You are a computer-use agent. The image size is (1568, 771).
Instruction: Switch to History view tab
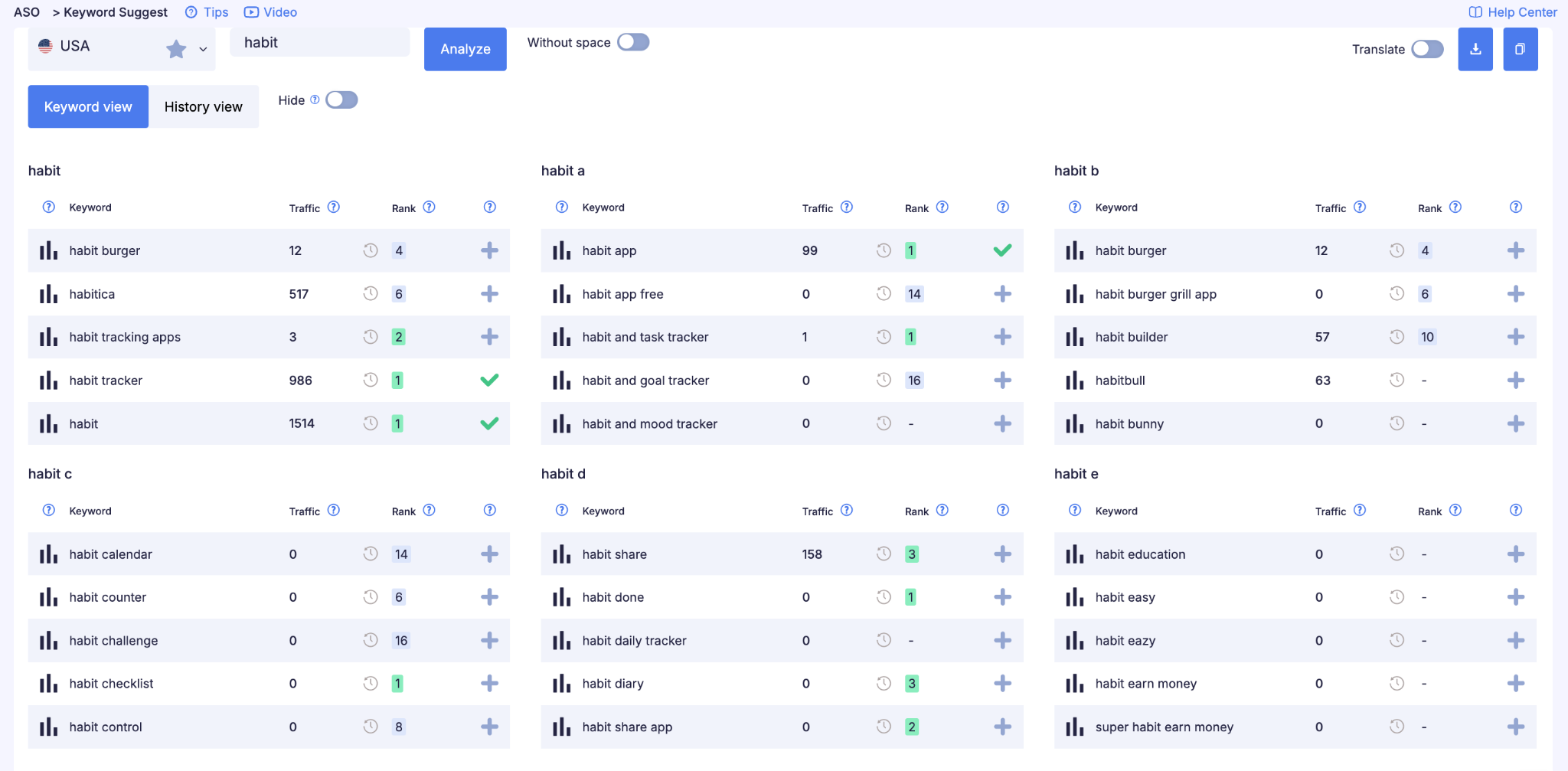pyautogui.click(x=204, y=106)
